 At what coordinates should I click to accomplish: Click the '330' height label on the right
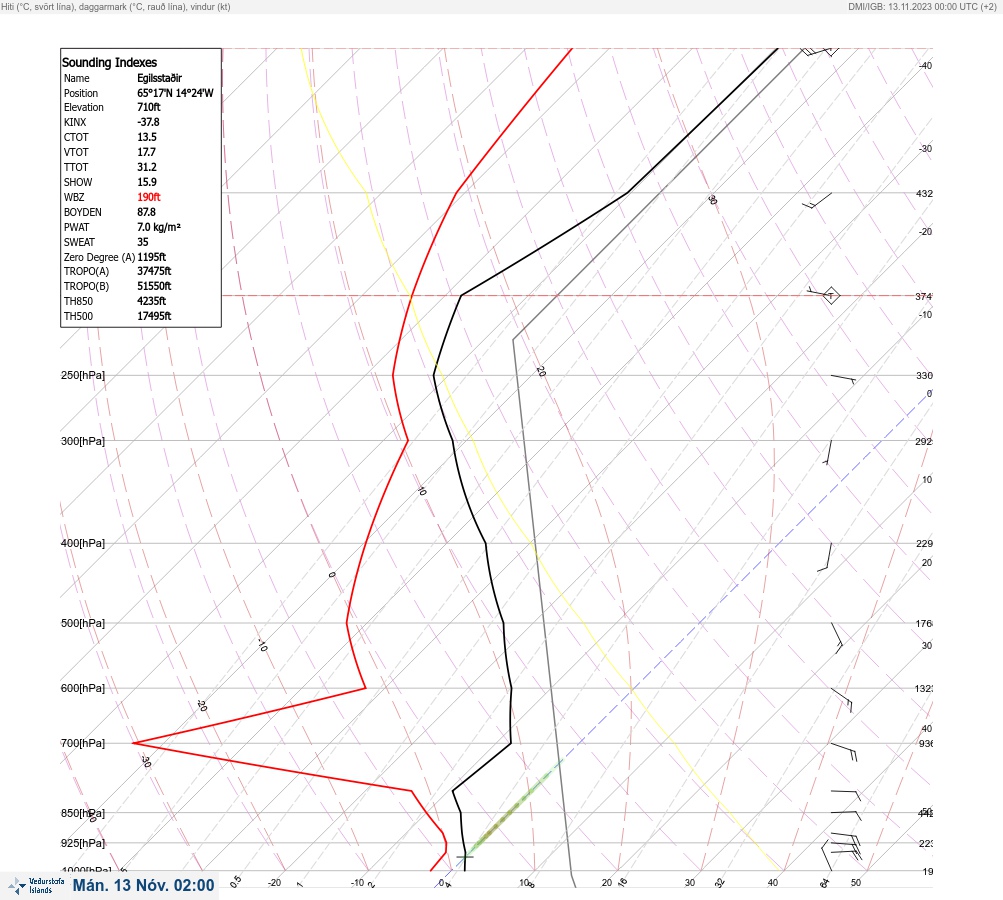(x=924, y=375)
